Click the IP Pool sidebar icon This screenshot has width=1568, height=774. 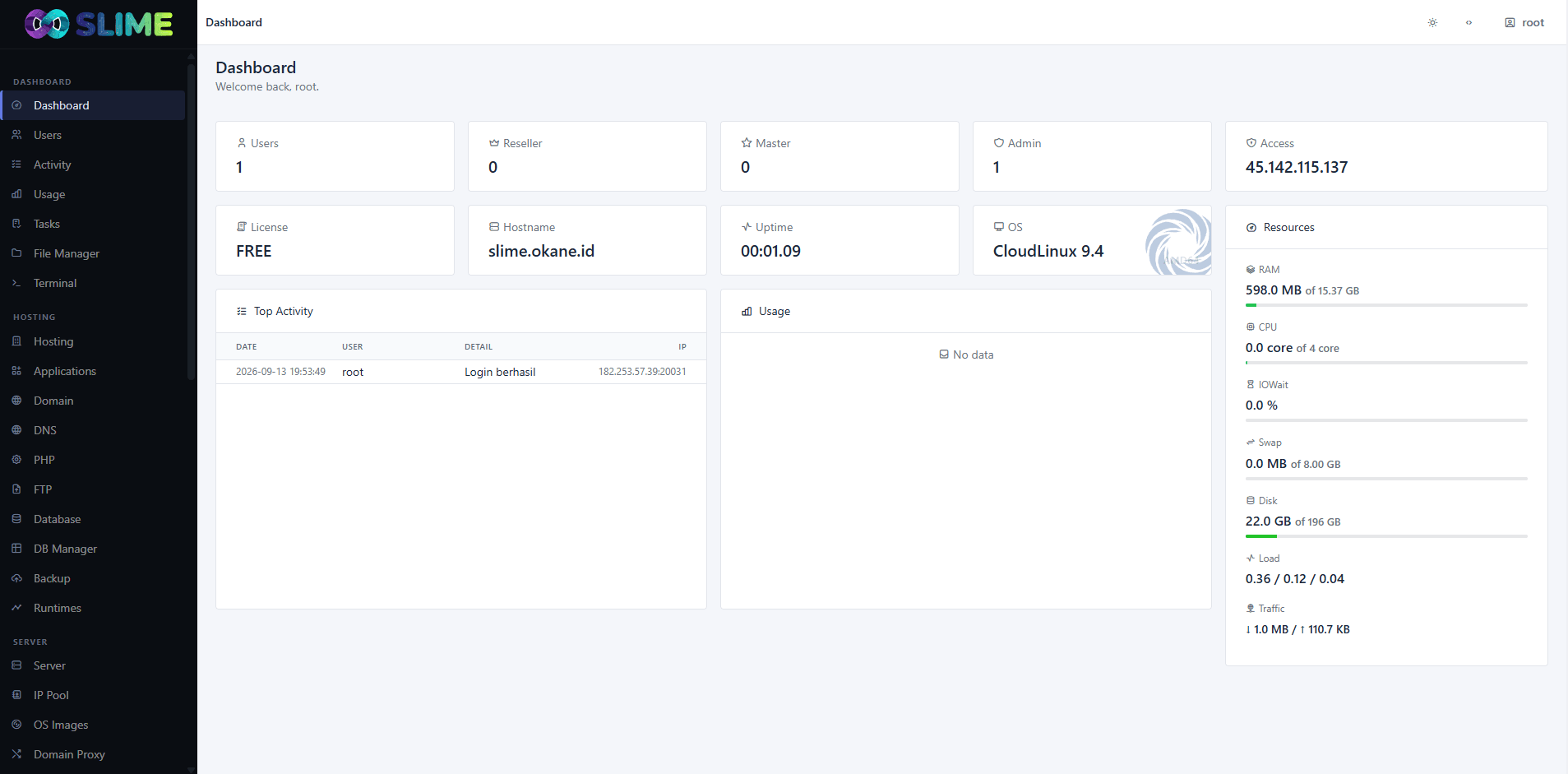pyautogui.click(x=16, y=695)
